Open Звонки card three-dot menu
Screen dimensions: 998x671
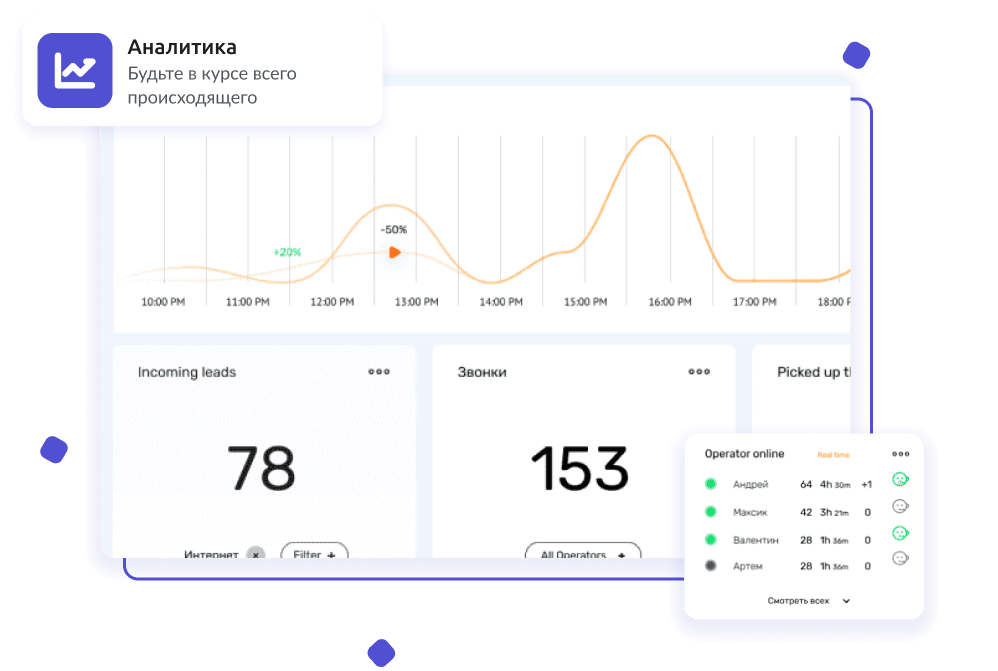[x=699, y=371]
